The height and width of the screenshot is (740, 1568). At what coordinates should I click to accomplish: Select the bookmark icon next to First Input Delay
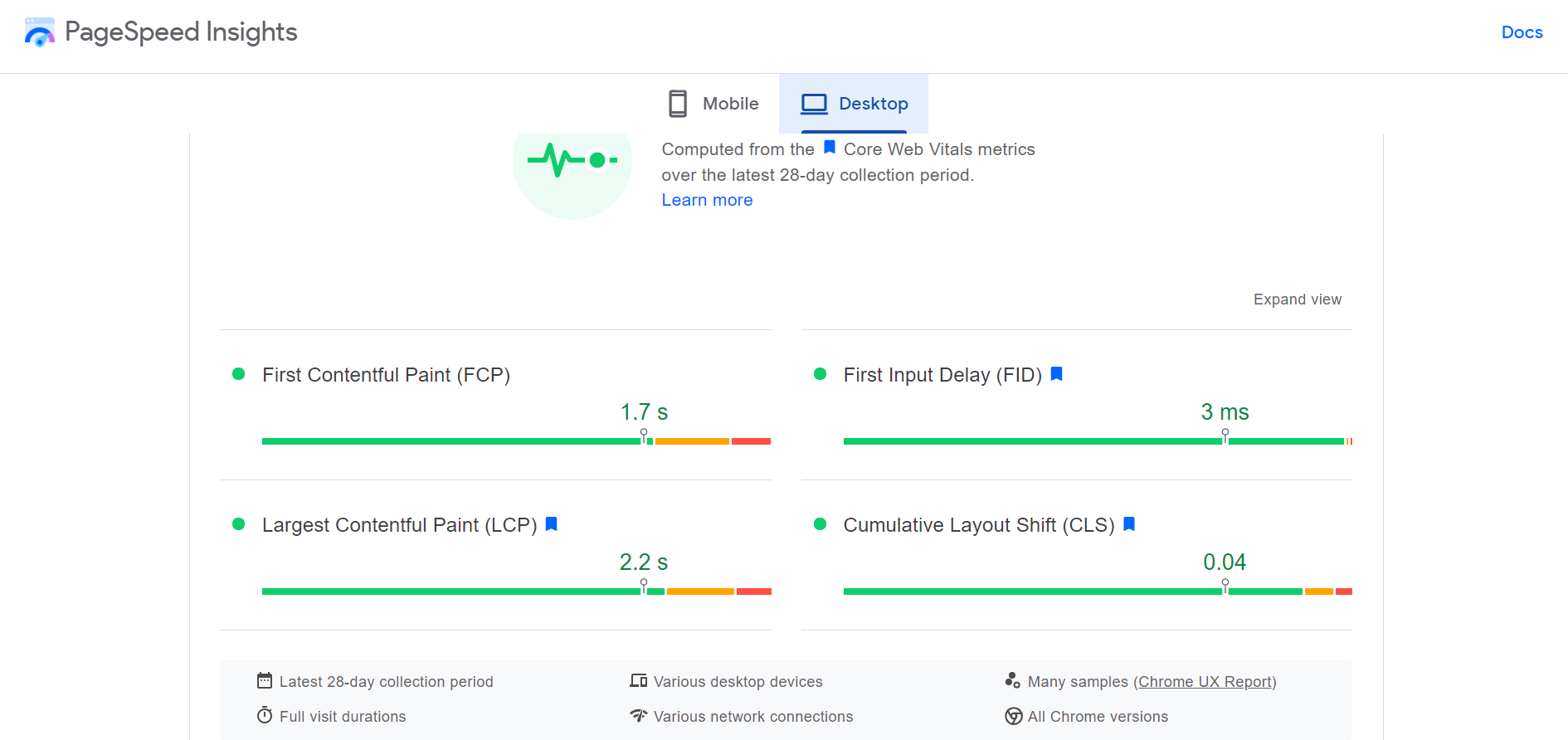pyautogui.click(x=1056, y=374)
